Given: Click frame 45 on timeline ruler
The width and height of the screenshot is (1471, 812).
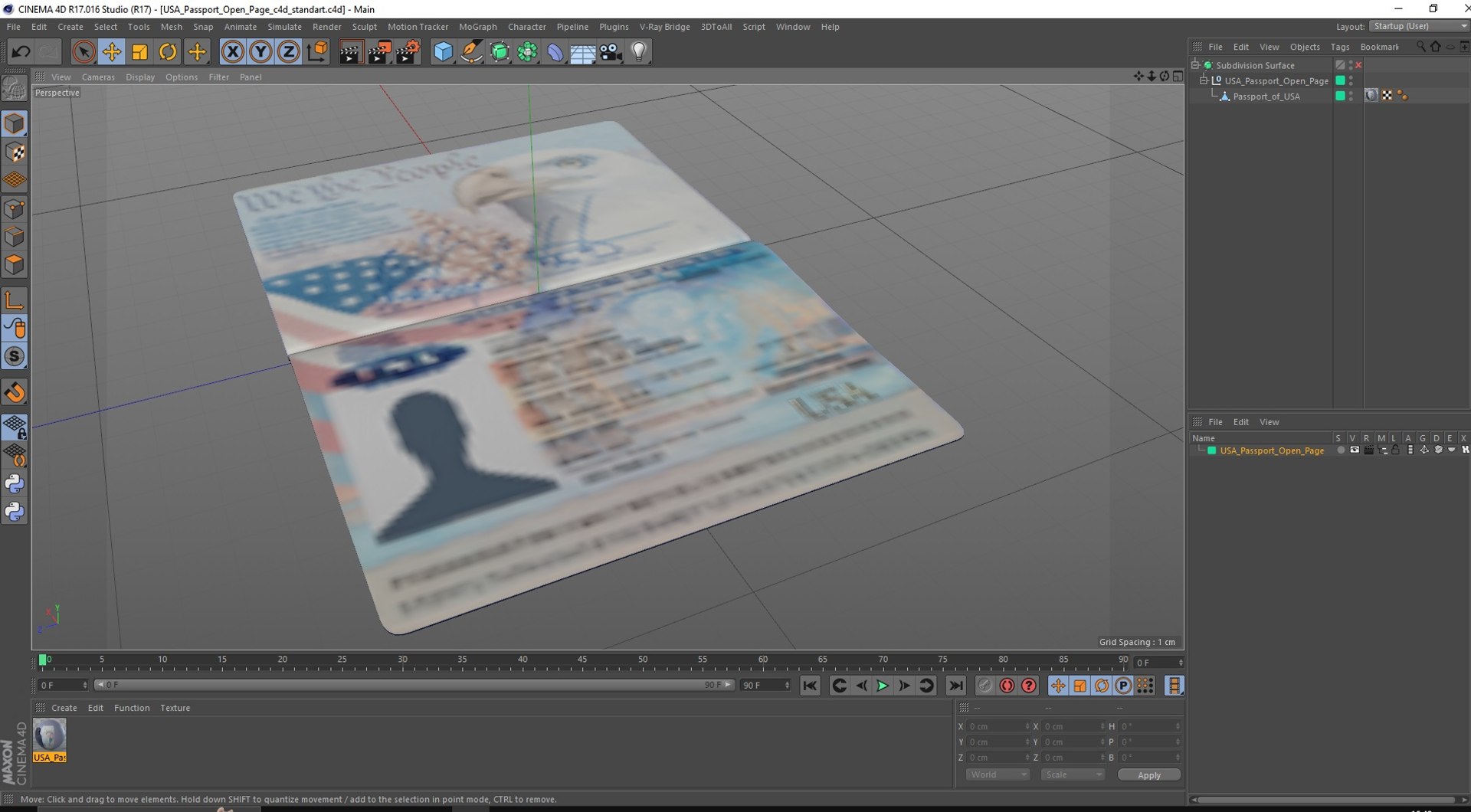Looking at the screenshot, I should pos(582,661).
